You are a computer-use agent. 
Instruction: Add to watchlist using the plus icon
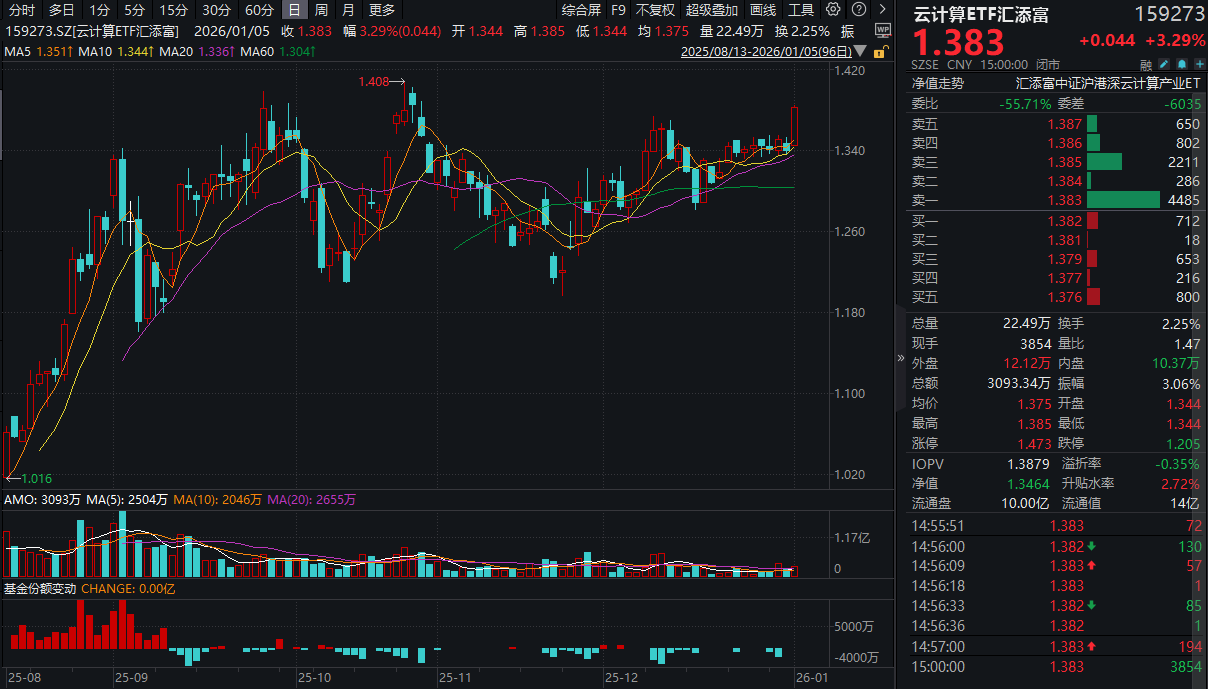point(1199,64)
